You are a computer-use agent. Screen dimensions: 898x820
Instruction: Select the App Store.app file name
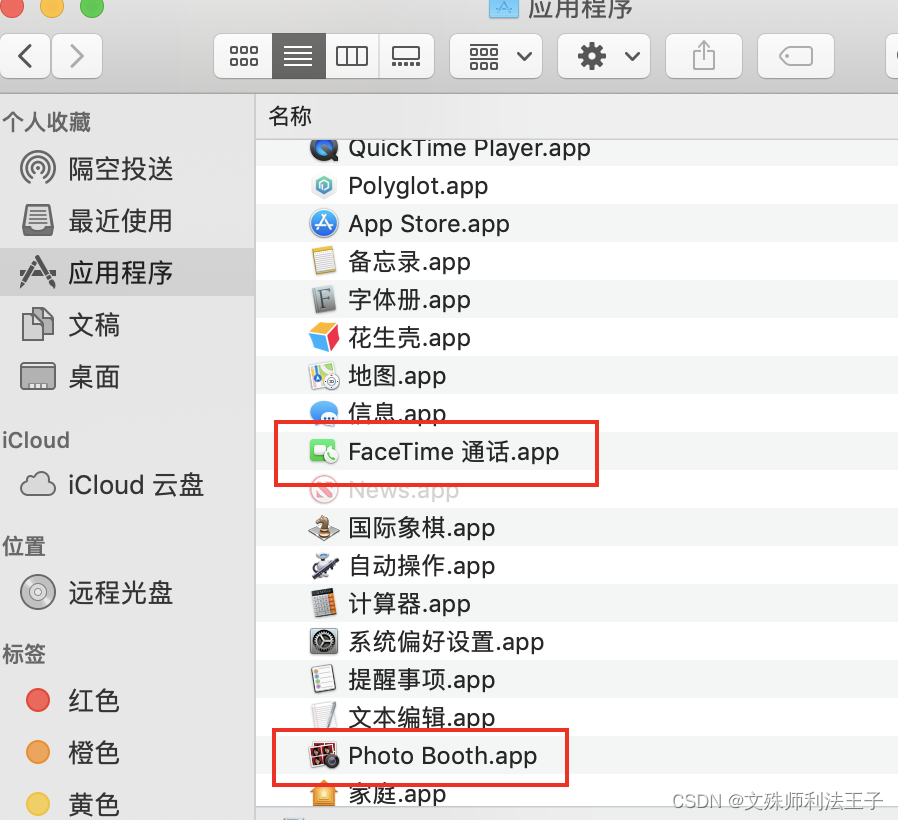tap(429, 224)
